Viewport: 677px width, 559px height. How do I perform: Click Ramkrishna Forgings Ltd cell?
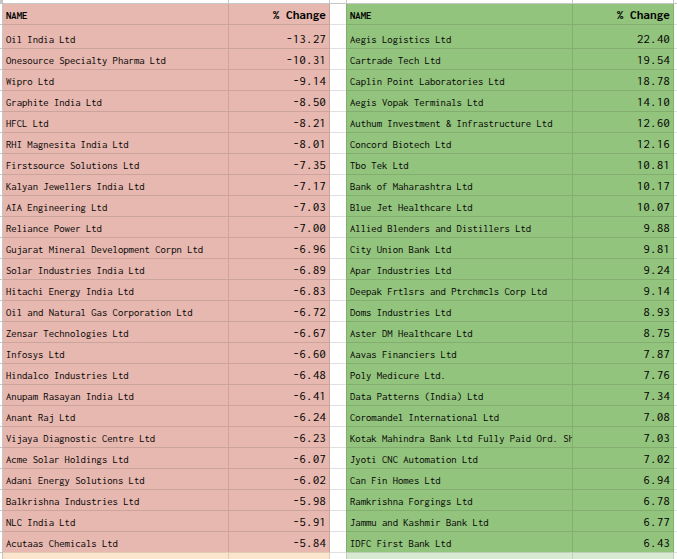(x=459, y=502)
